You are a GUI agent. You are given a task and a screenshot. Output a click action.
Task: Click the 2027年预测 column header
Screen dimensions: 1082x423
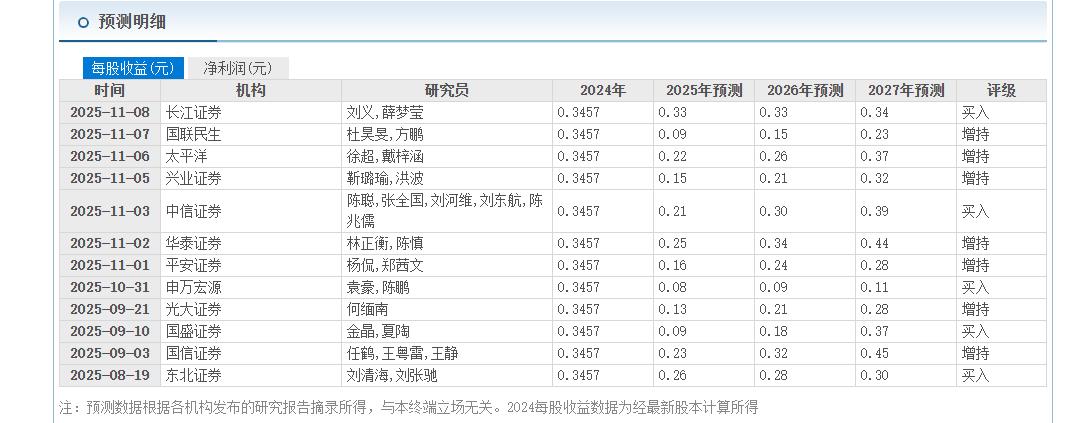[x=906, y=90]
